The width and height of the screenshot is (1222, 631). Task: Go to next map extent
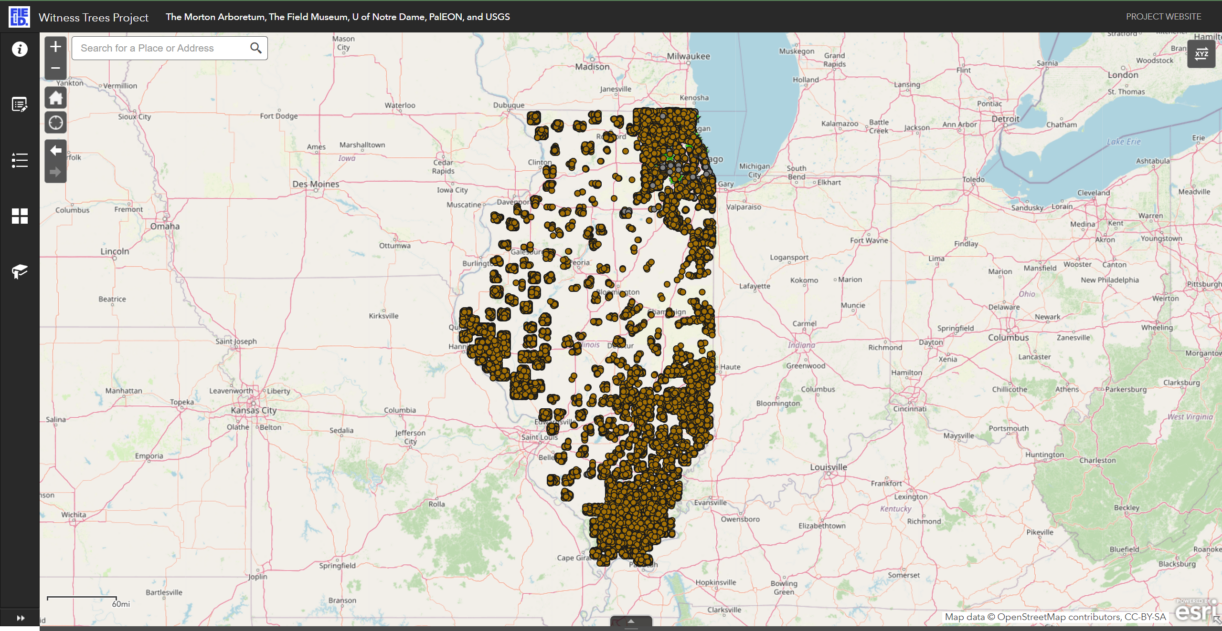click(56, 172)
